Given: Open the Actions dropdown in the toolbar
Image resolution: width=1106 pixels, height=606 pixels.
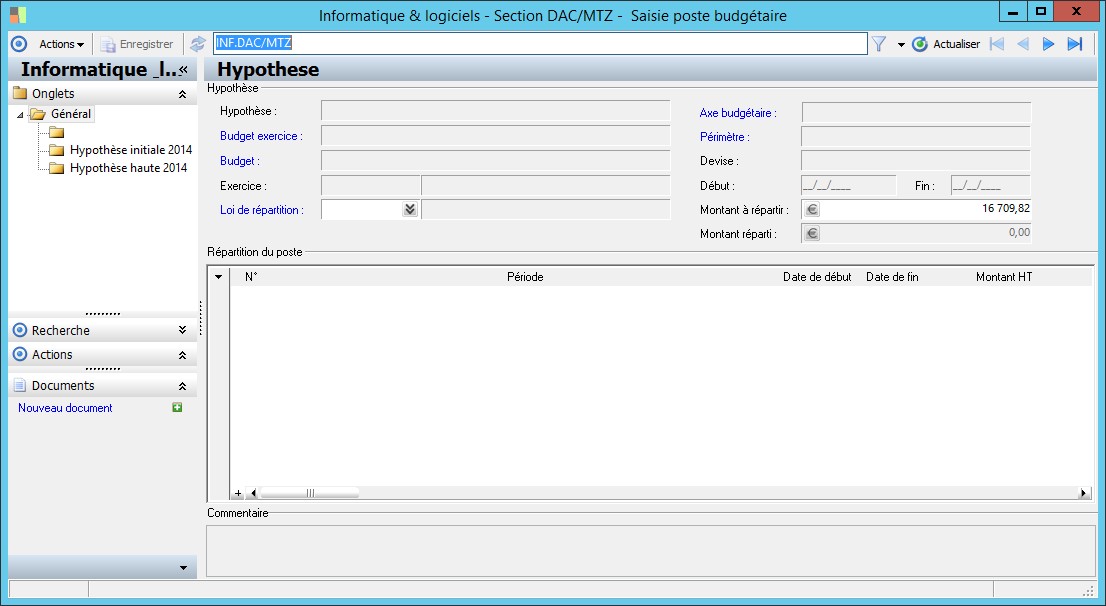Looking at the screenshot, I should tap(61, 44).
